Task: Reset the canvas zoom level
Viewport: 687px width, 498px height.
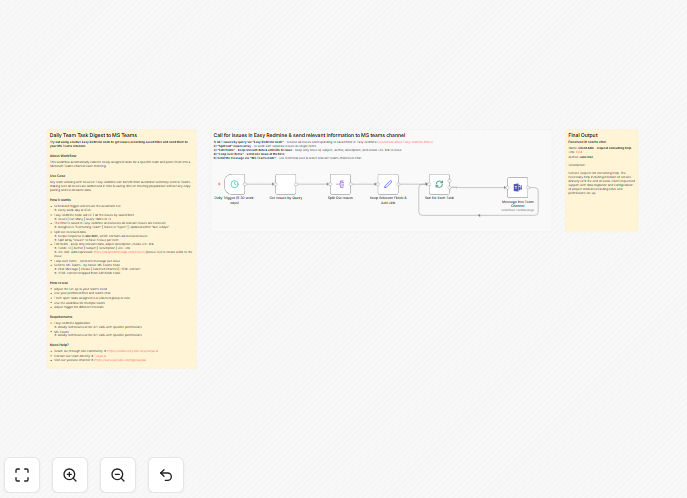Action: coord(166,475)
